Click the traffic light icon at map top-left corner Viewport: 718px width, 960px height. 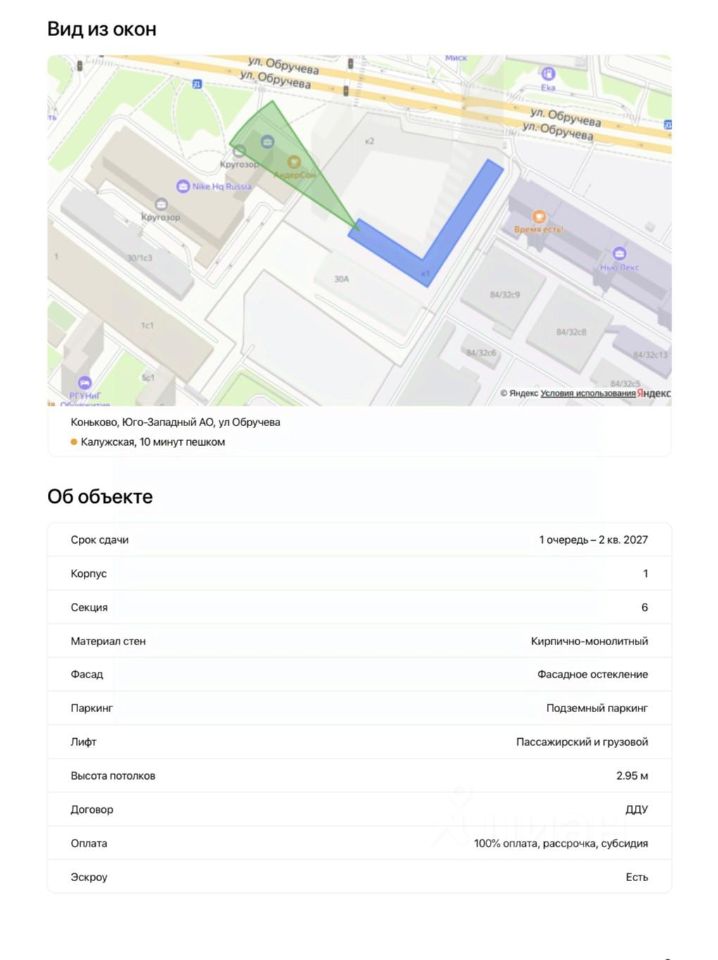click(79, 66)
